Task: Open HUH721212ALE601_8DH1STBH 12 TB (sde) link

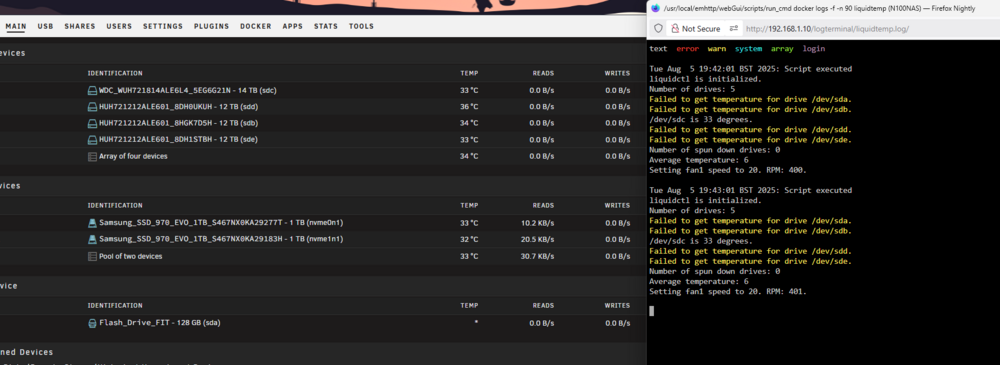Action: tap(178, 140)
